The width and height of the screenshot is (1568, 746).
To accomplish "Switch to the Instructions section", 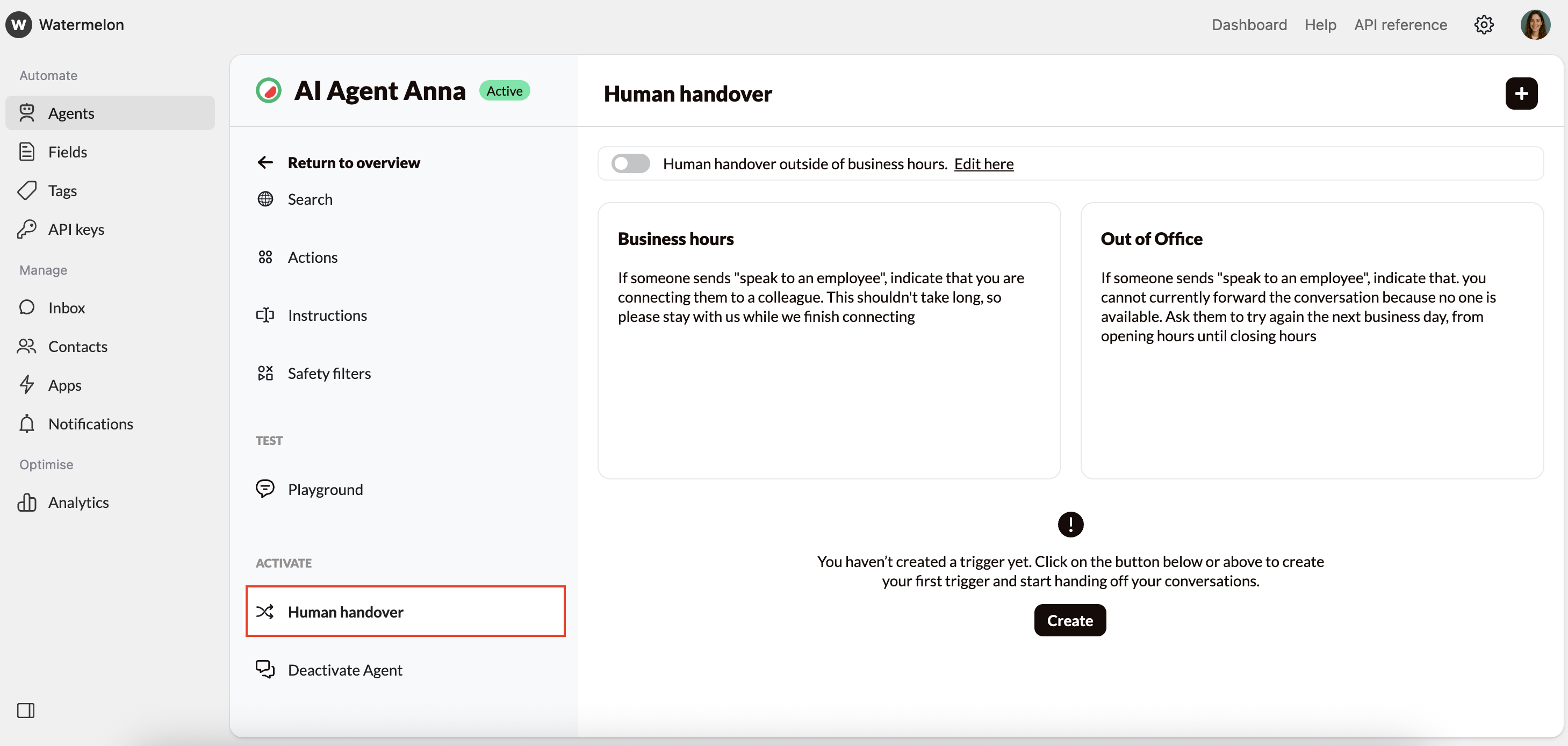I will [x=327, y=315].
